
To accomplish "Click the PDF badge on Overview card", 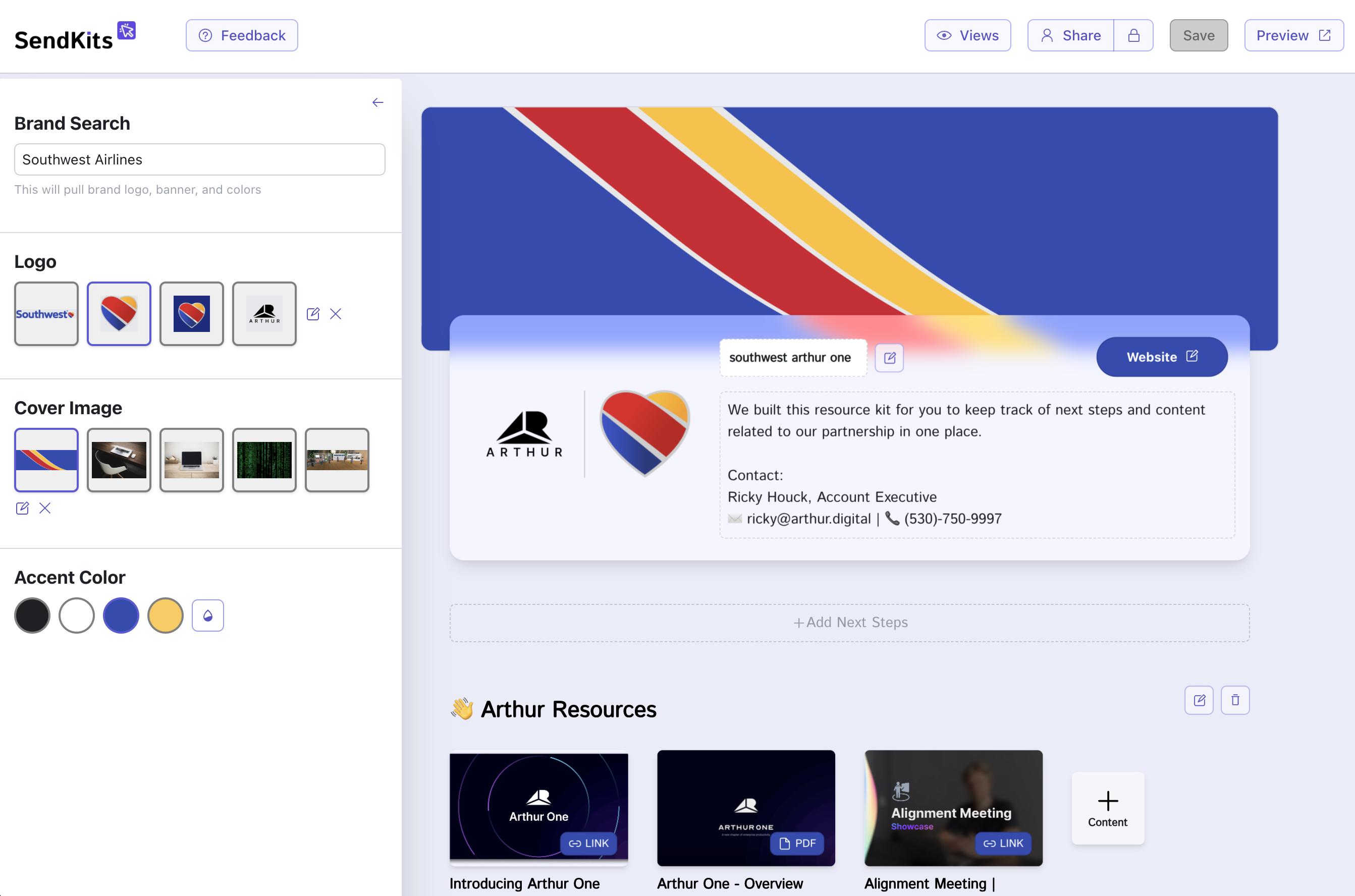I will pos(797,844).
